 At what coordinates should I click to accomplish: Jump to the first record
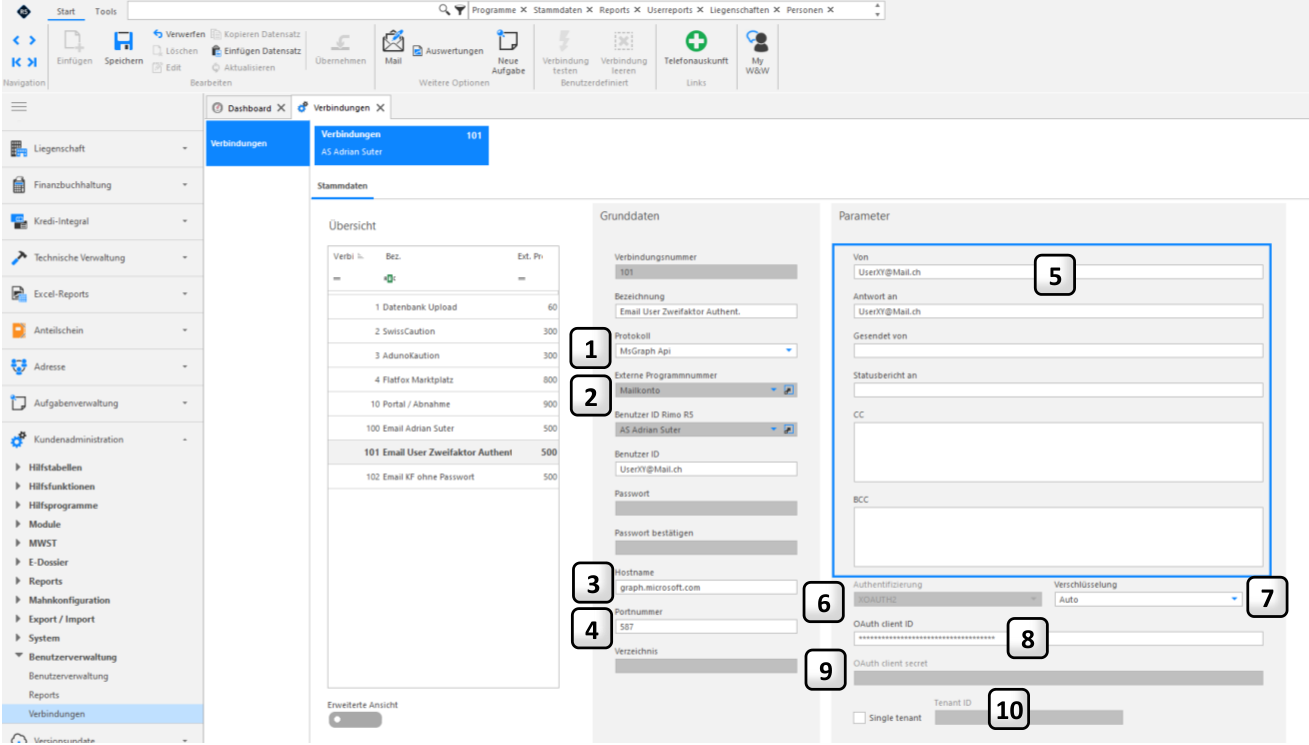[17, 62]
